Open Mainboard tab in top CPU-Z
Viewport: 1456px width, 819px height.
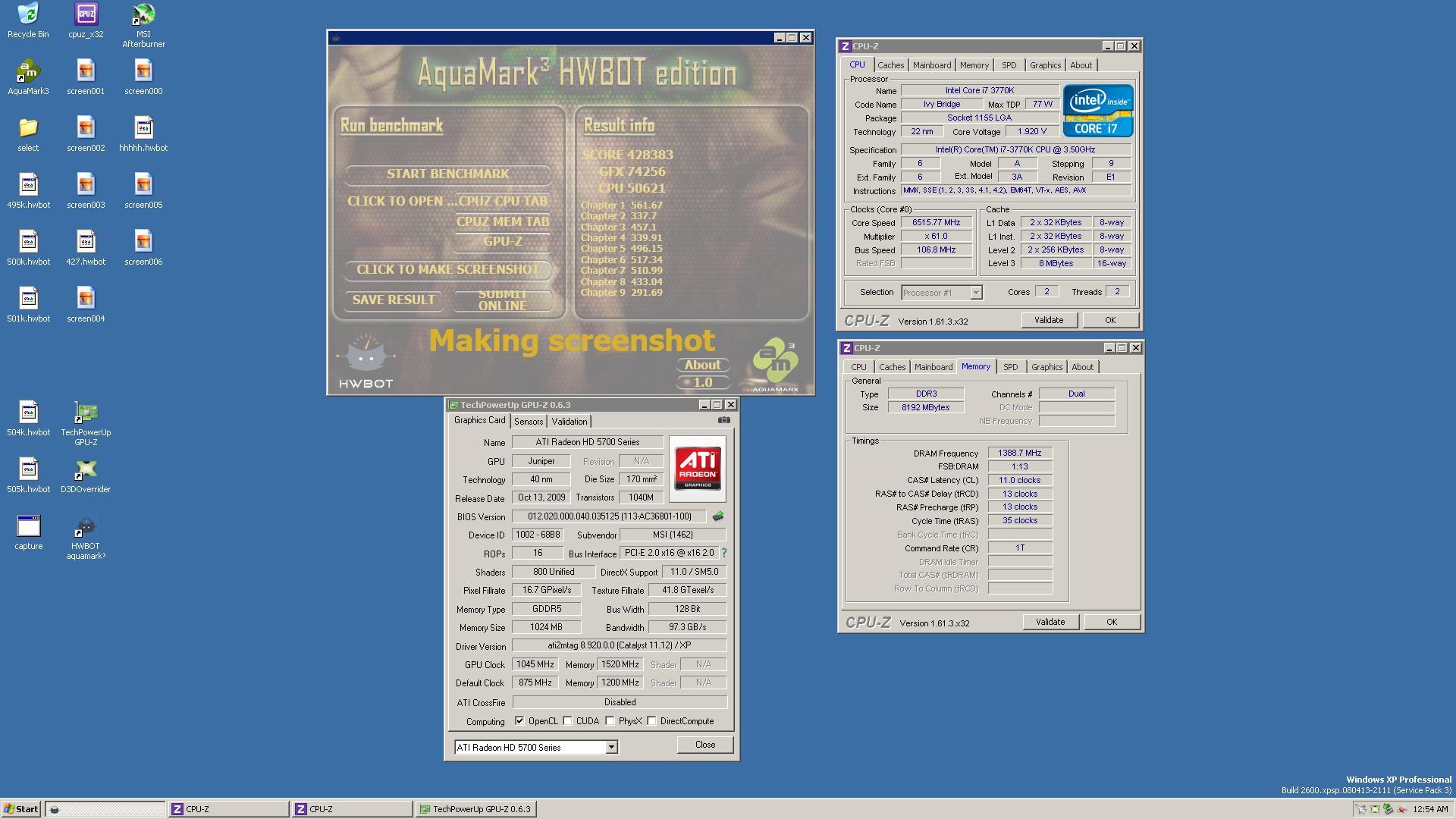931,65
